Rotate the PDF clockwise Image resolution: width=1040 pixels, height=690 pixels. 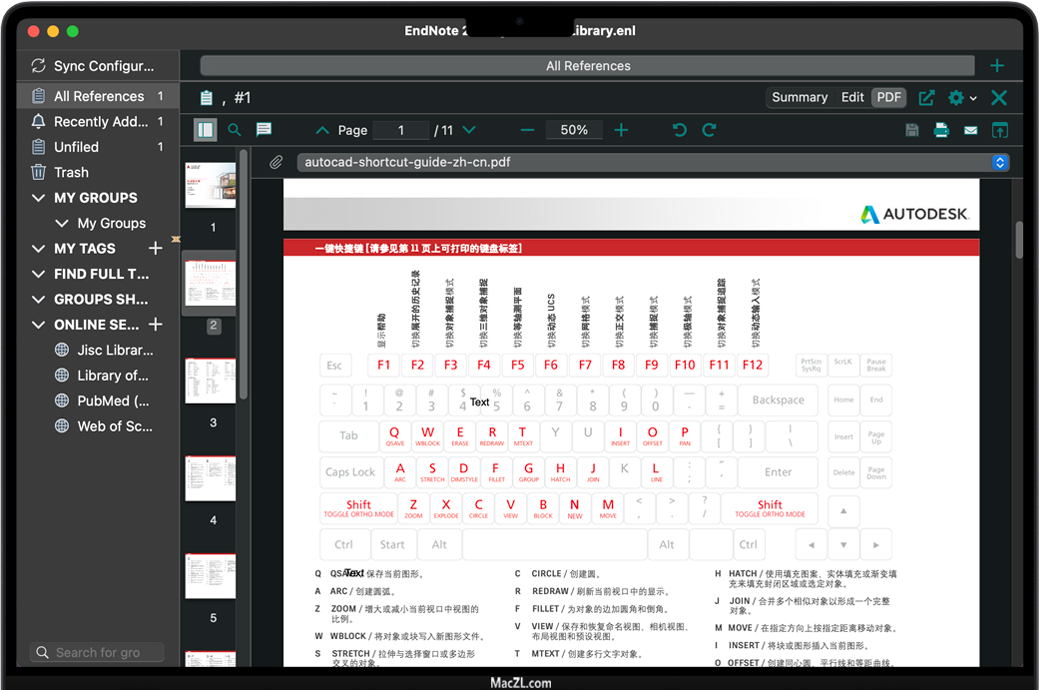pyautogui.click(x=709, y=130)
